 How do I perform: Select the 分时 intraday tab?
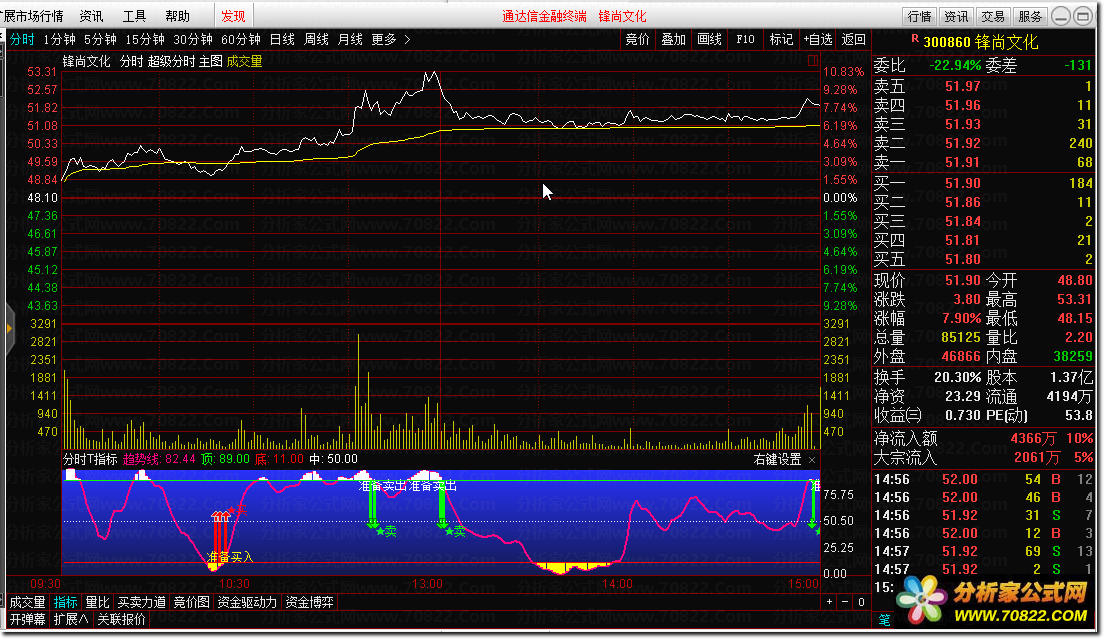(x=22, y=40)
